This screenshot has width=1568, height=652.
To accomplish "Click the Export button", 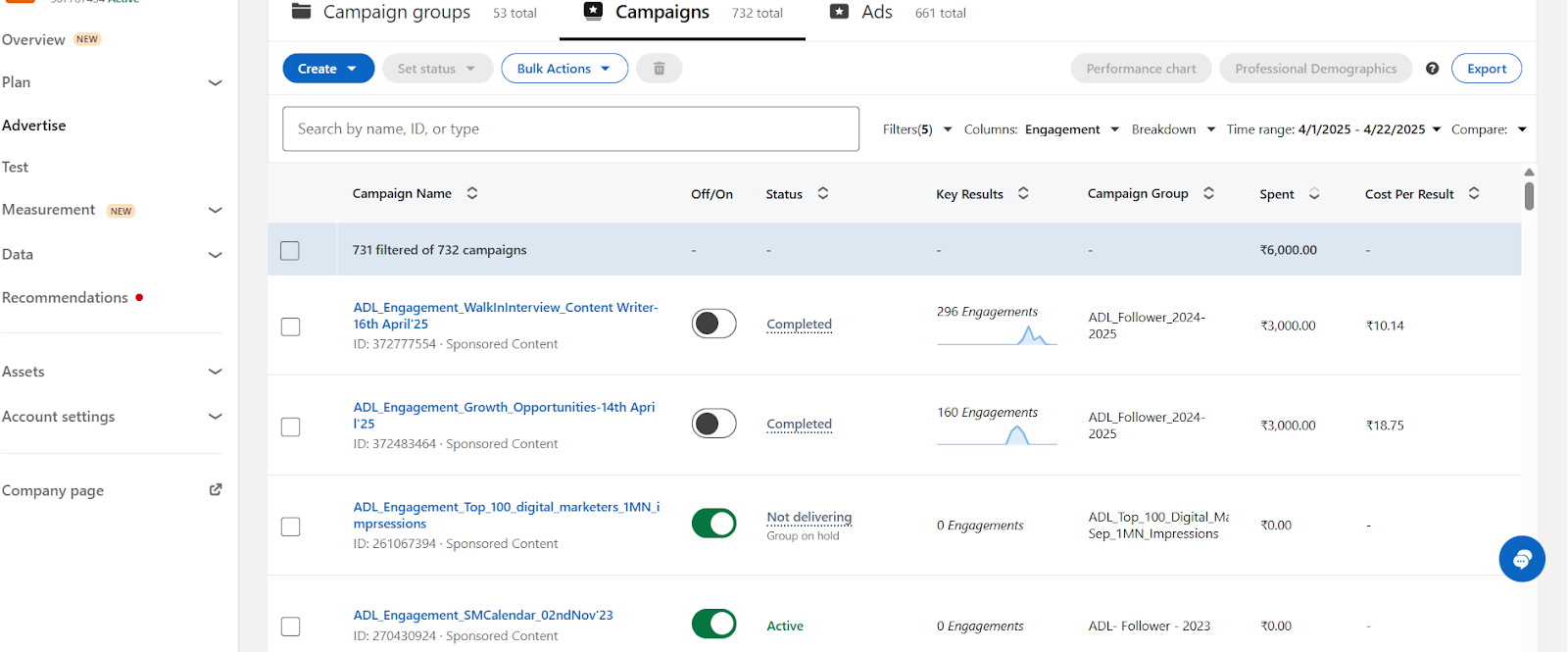I will pos(1487,69).
